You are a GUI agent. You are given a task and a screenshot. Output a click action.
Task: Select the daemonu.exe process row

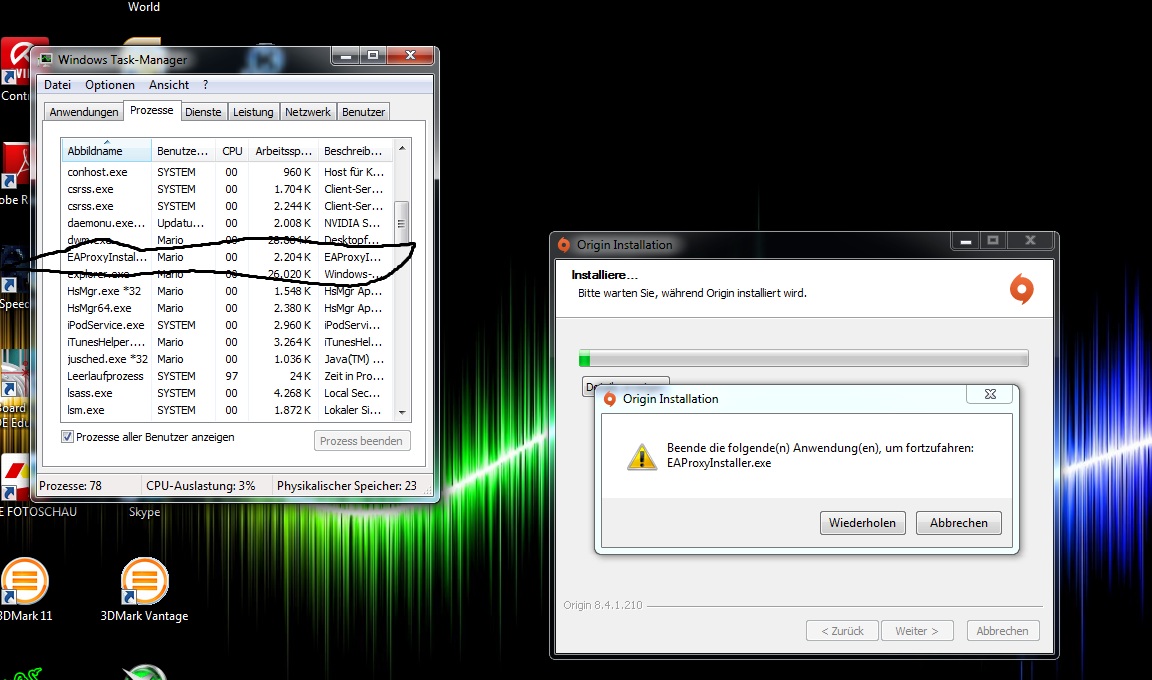228,223
